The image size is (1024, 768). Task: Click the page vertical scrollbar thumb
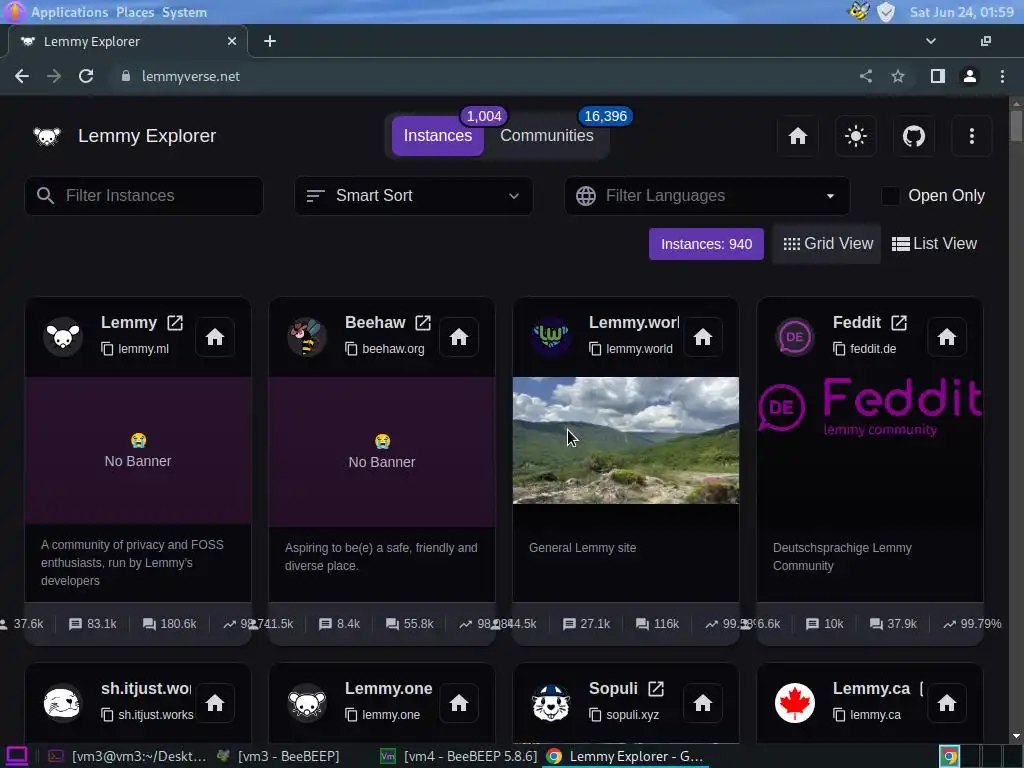click(1016, 125)
